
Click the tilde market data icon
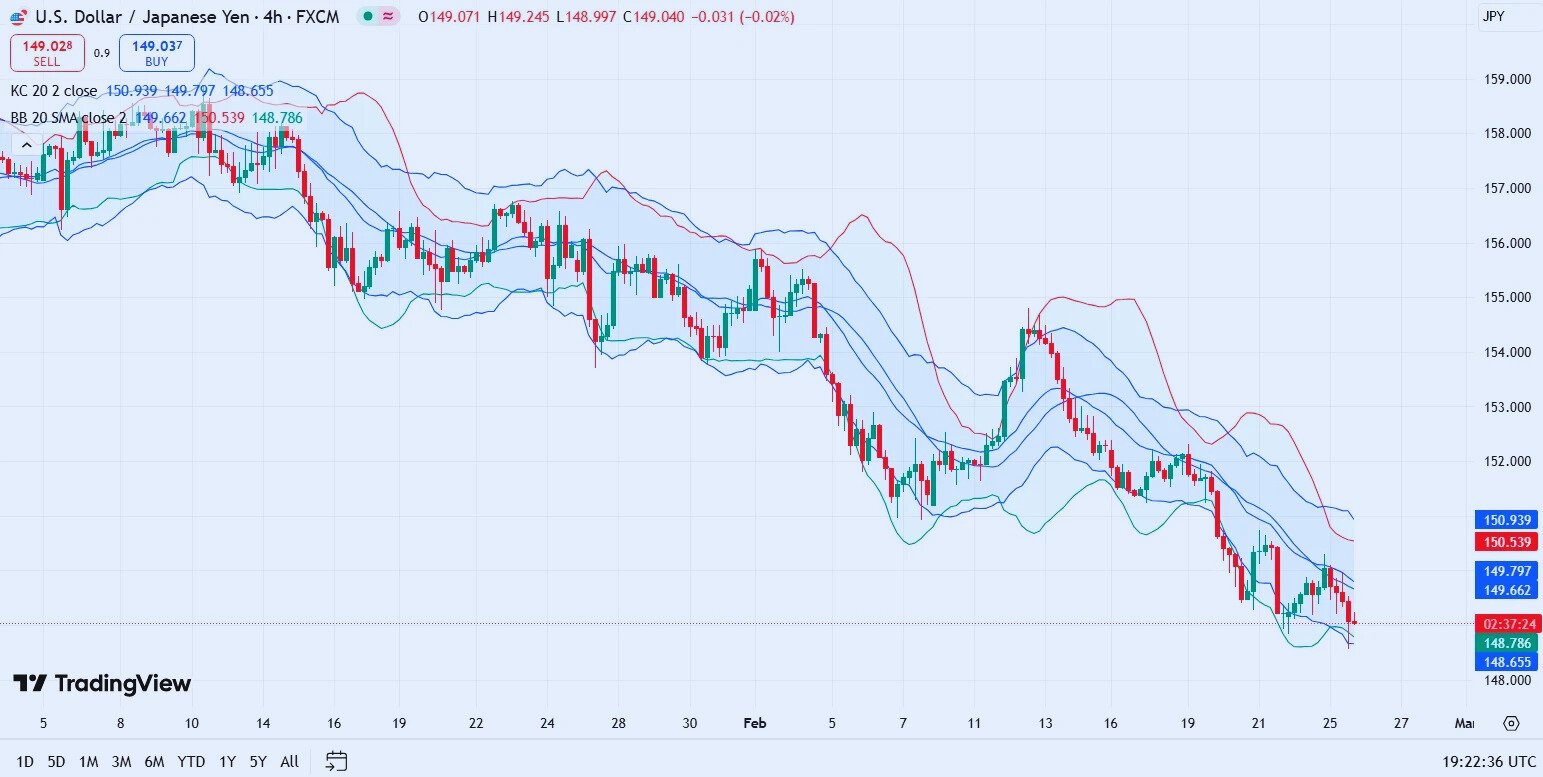point(389,16)
